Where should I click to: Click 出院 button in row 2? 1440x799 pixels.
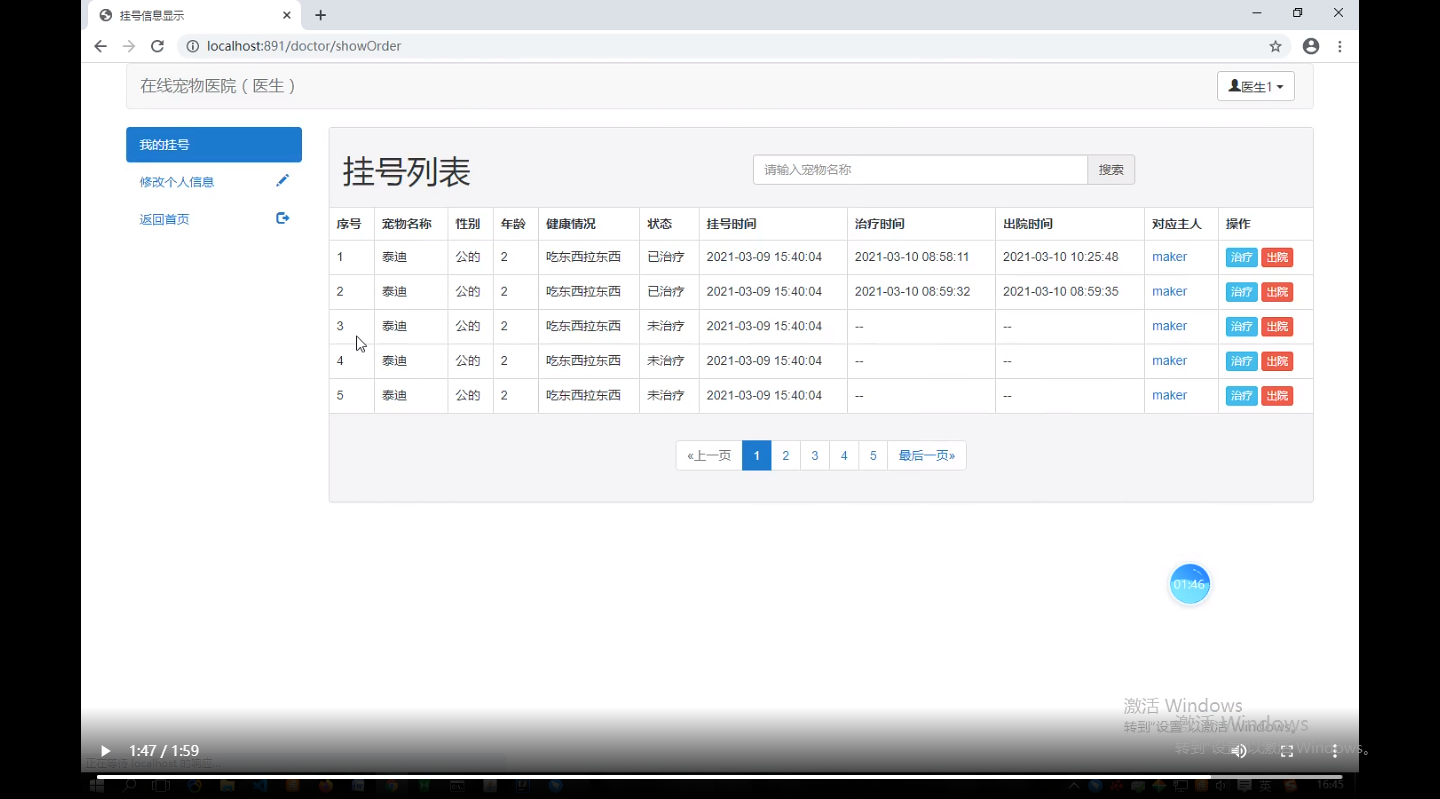click(x=1277, y=292)
